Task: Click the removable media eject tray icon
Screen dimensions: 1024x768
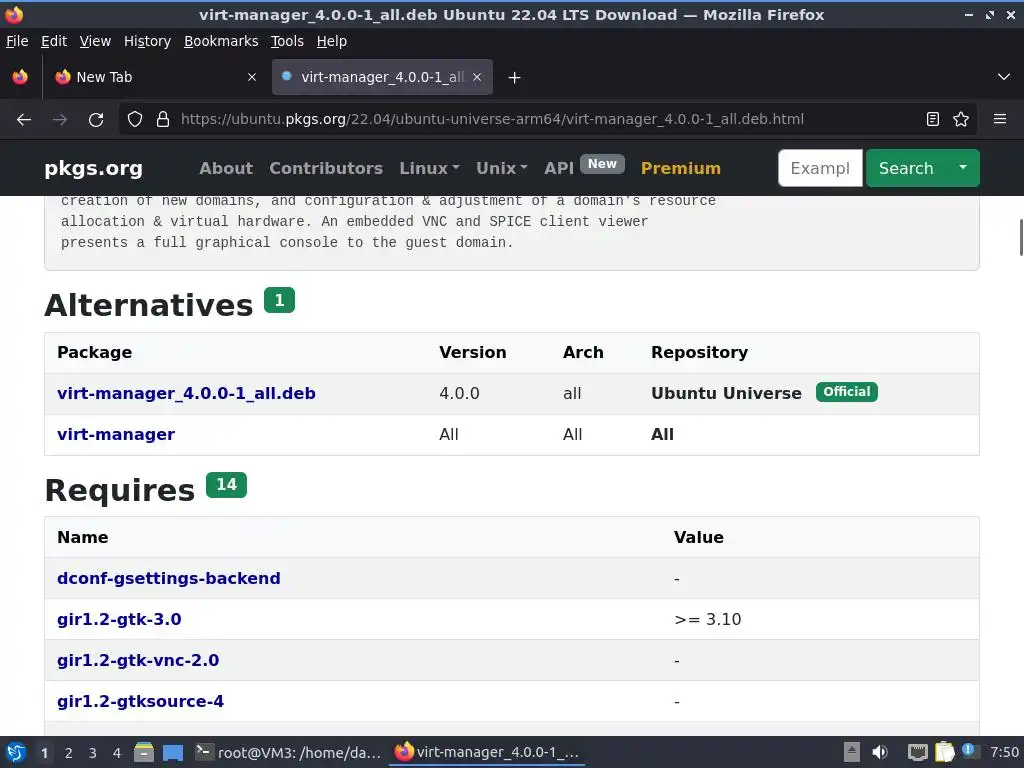Action: [x=852, y=752]
